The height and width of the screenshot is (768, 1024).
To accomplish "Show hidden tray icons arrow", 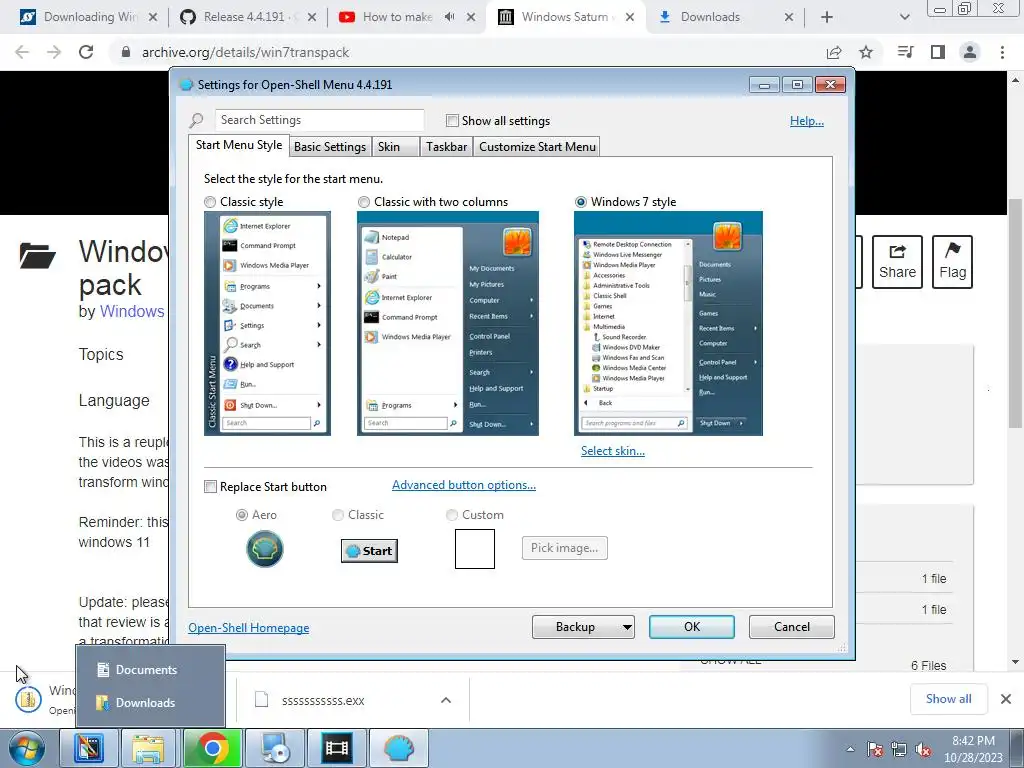I will coord(850,750).
